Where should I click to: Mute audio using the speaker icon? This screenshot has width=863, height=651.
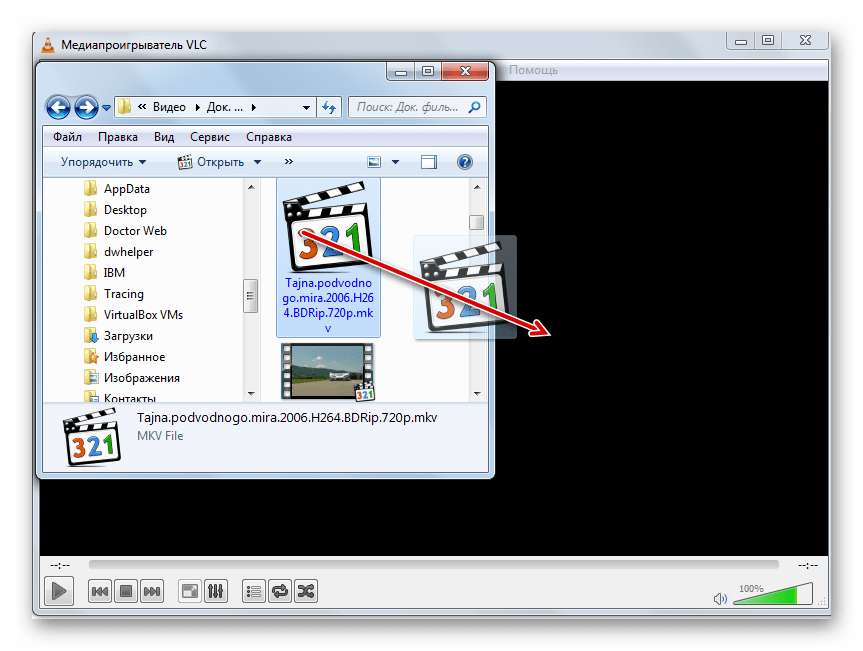click(720, 598)
